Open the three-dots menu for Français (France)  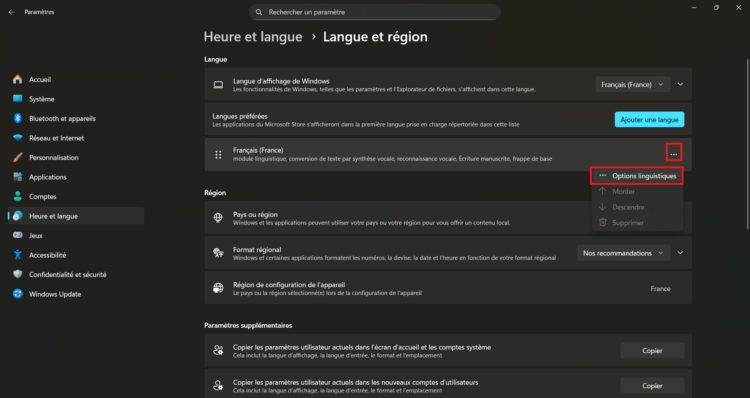[x=673, y=153]
